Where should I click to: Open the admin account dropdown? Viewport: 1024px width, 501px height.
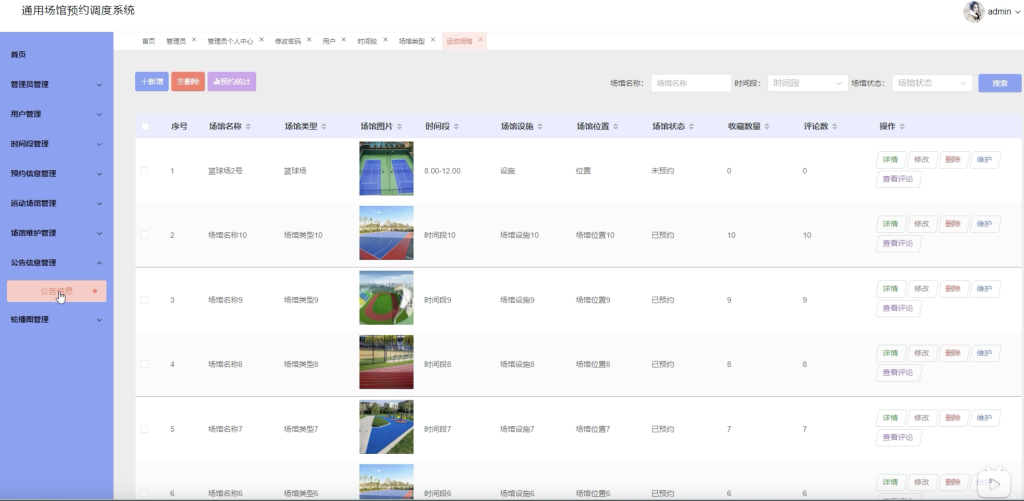pyautogui.click(x=1003, y=12)
